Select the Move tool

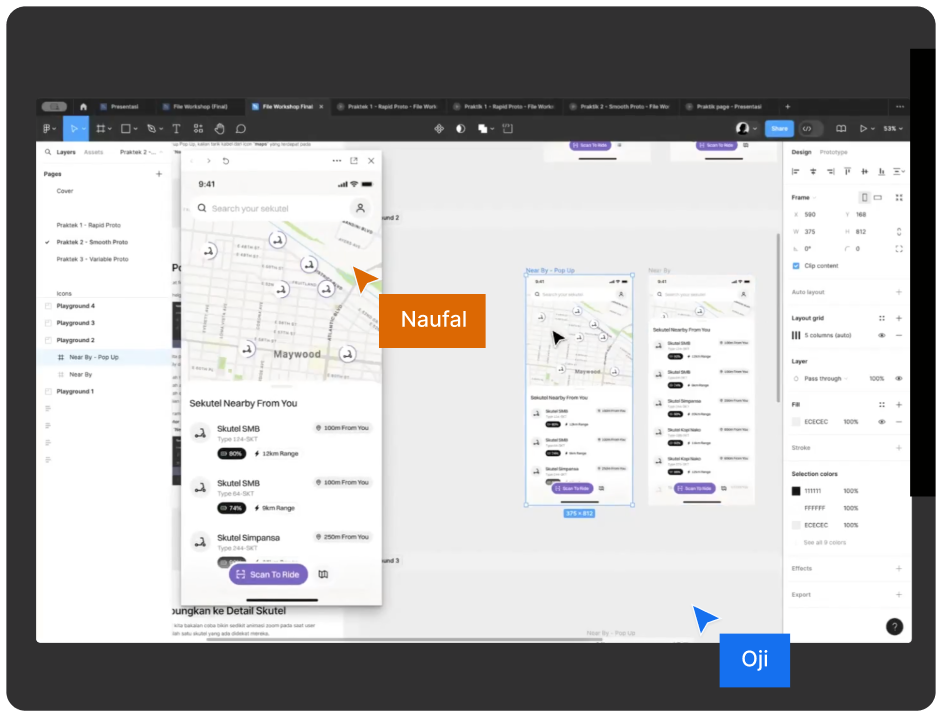click(74, 129)
